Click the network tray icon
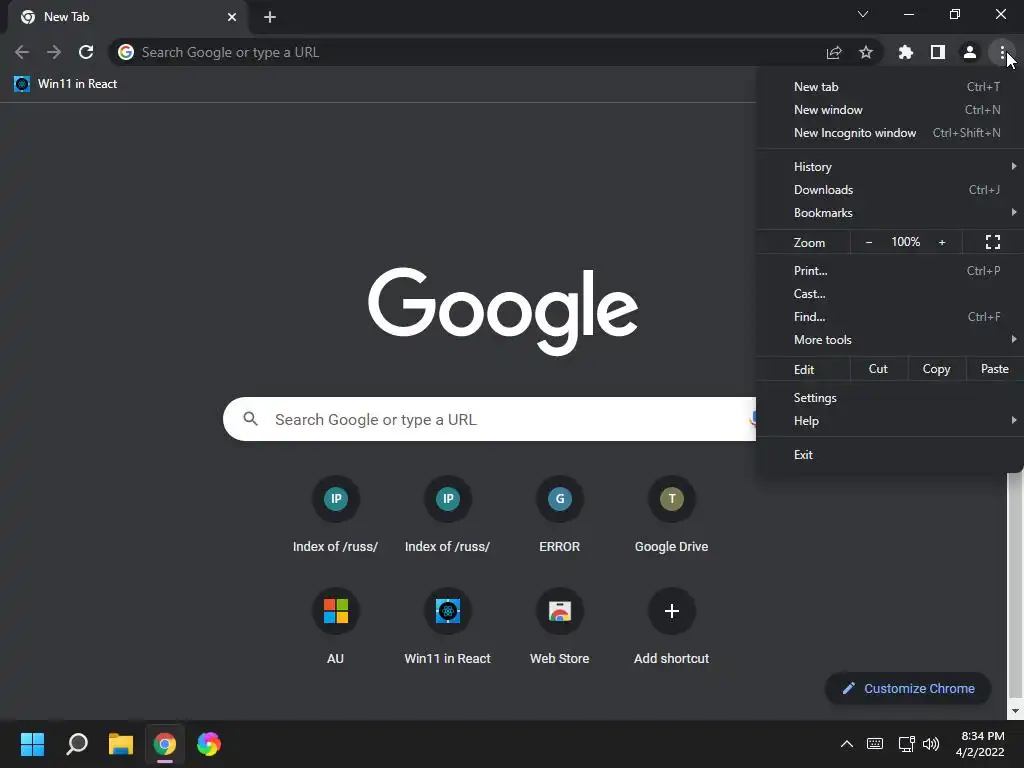Viewport: 1024px width, 768px height. coord(906,744)
